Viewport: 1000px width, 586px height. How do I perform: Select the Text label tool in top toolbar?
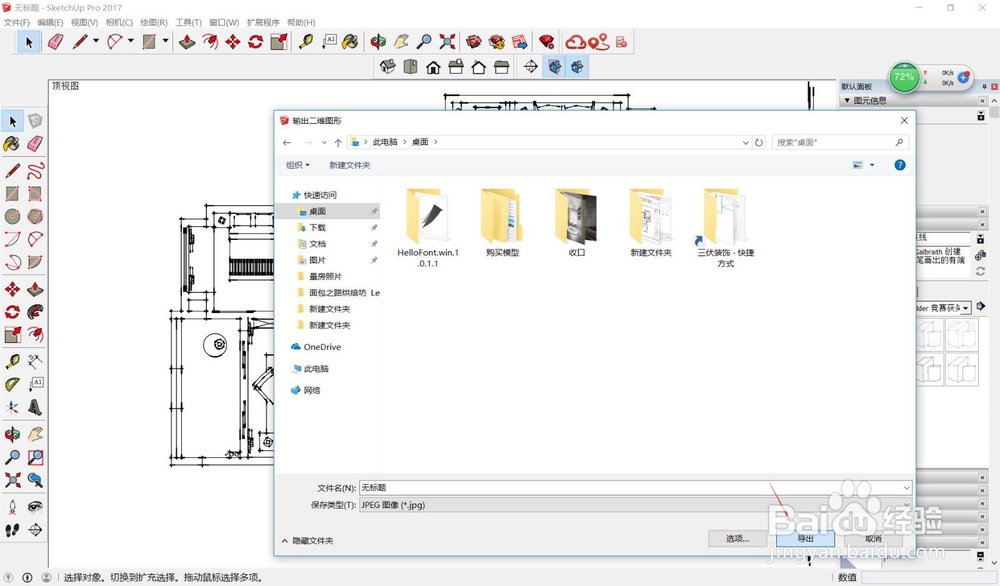pyautogui.click(x=329, y=42)
